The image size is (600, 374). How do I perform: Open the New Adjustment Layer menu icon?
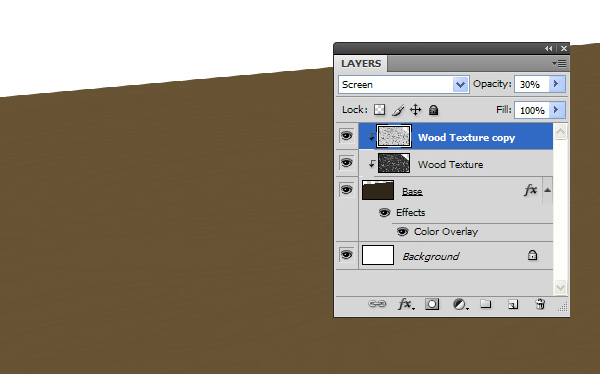(460, 304)
